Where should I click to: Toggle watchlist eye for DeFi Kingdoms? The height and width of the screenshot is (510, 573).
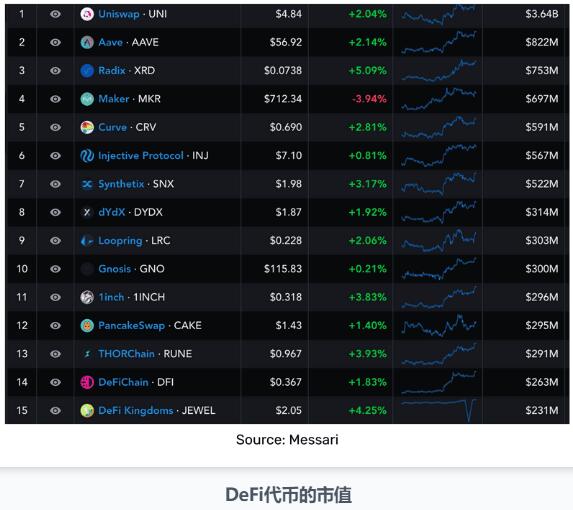pyautogui.click(x=55, y=411)
